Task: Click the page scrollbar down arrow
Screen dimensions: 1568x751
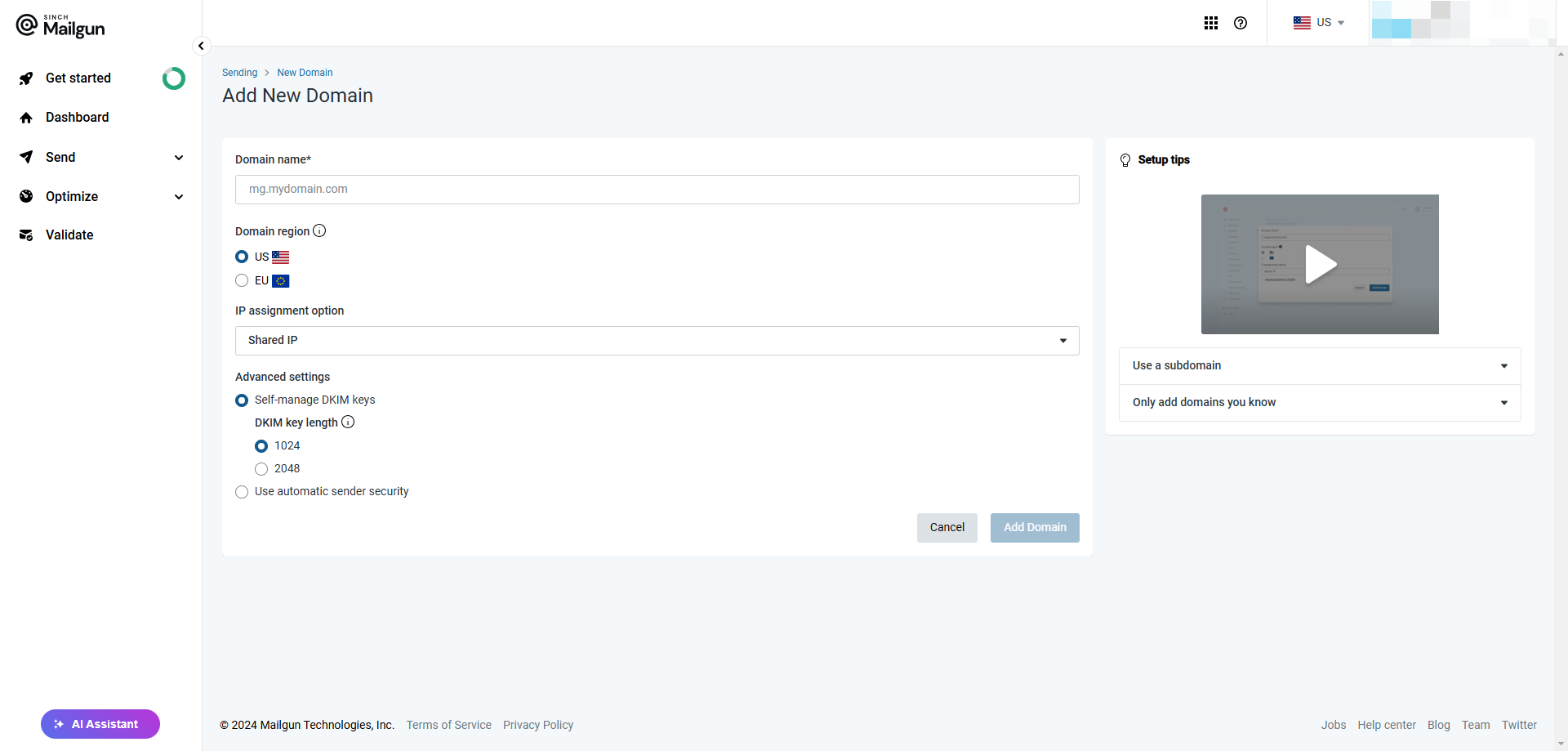Action: pos(1561,744)
